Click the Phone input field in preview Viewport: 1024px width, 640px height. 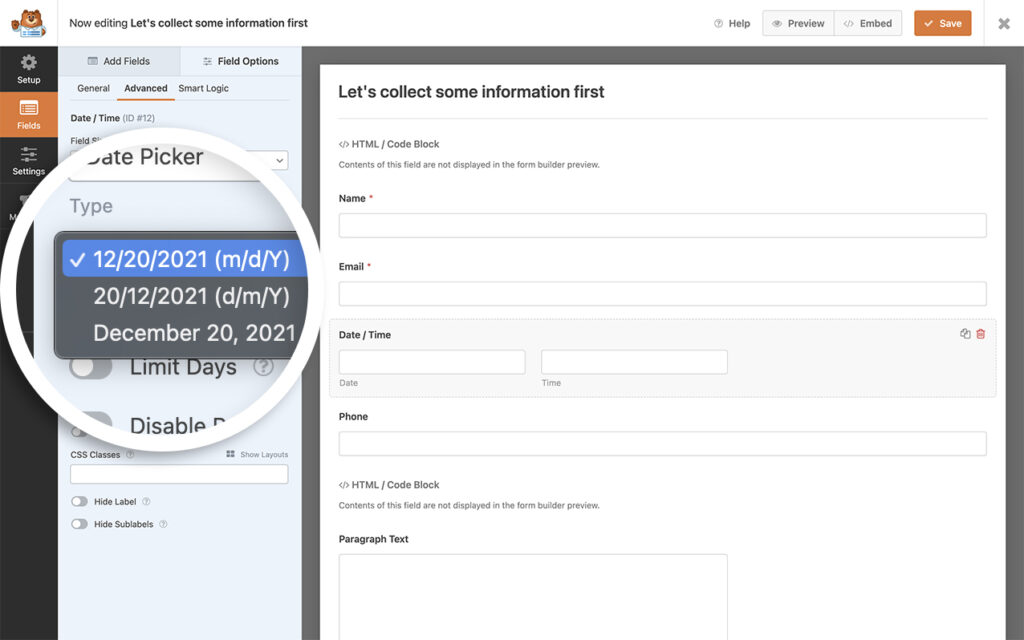[x=662, y=443]
